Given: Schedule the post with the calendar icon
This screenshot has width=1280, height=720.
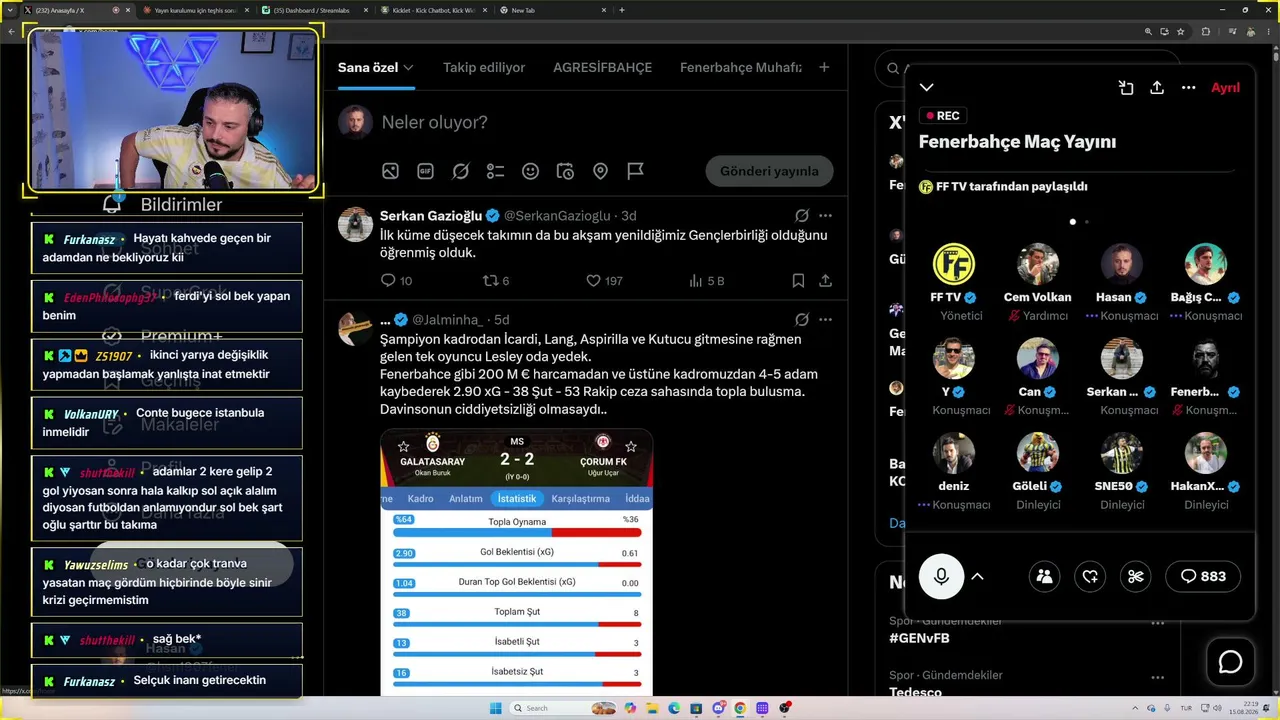Looking at the screenshot, I should click(566, 171).
